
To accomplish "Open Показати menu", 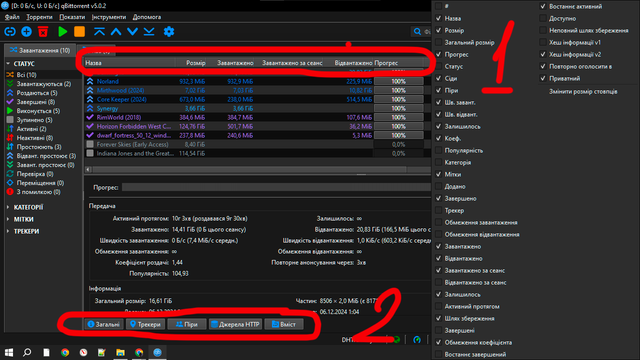I will [72, 17].
